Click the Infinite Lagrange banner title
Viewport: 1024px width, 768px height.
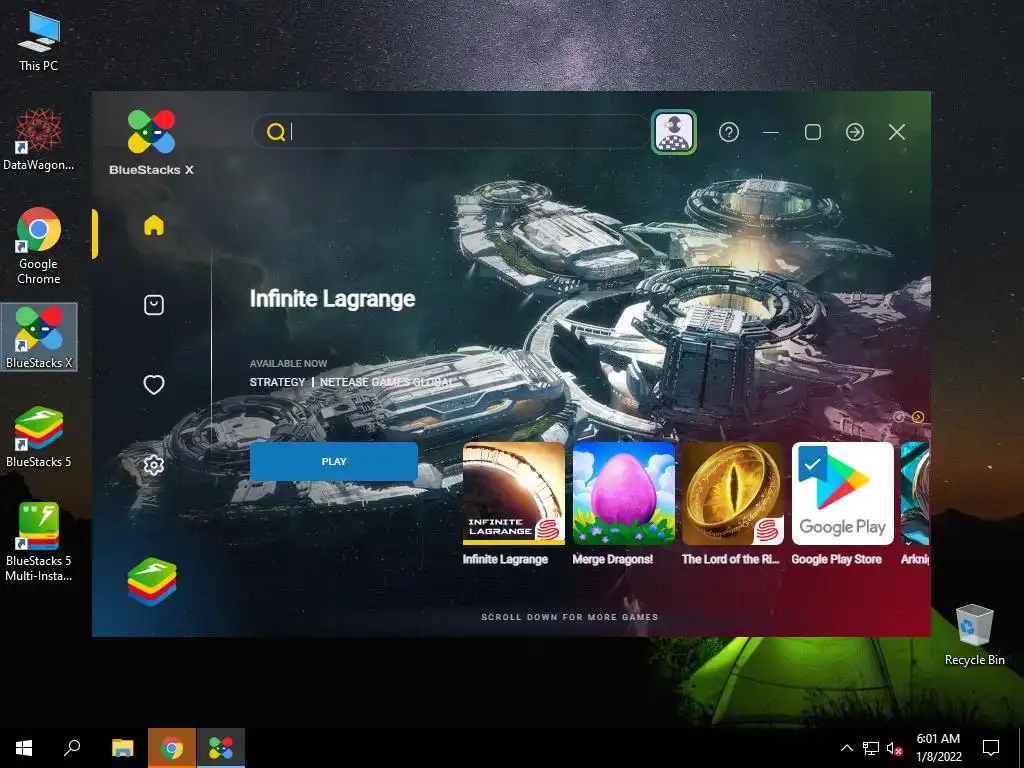332,298
